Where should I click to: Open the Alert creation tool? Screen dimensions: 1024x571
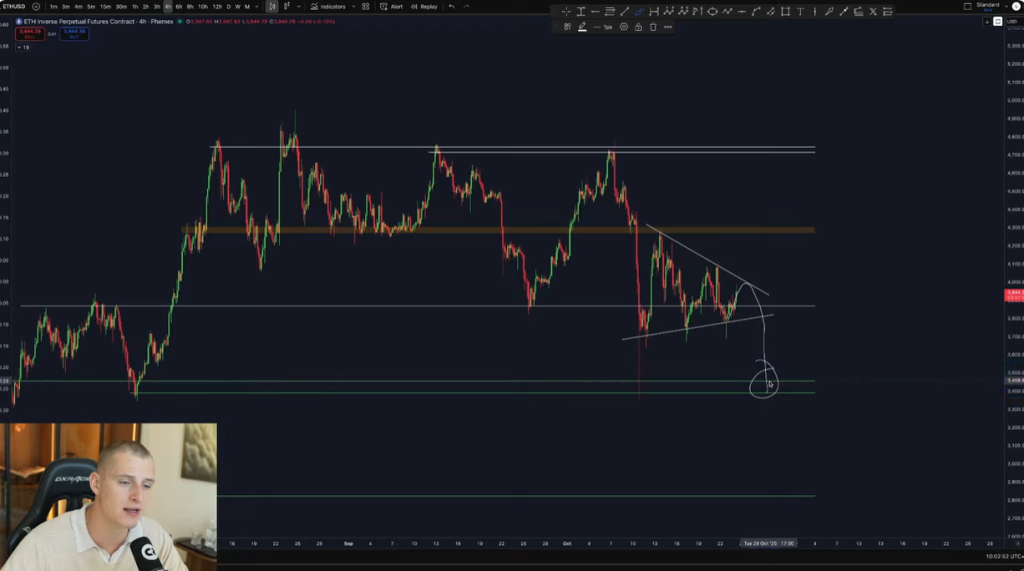tap(392, 6)
